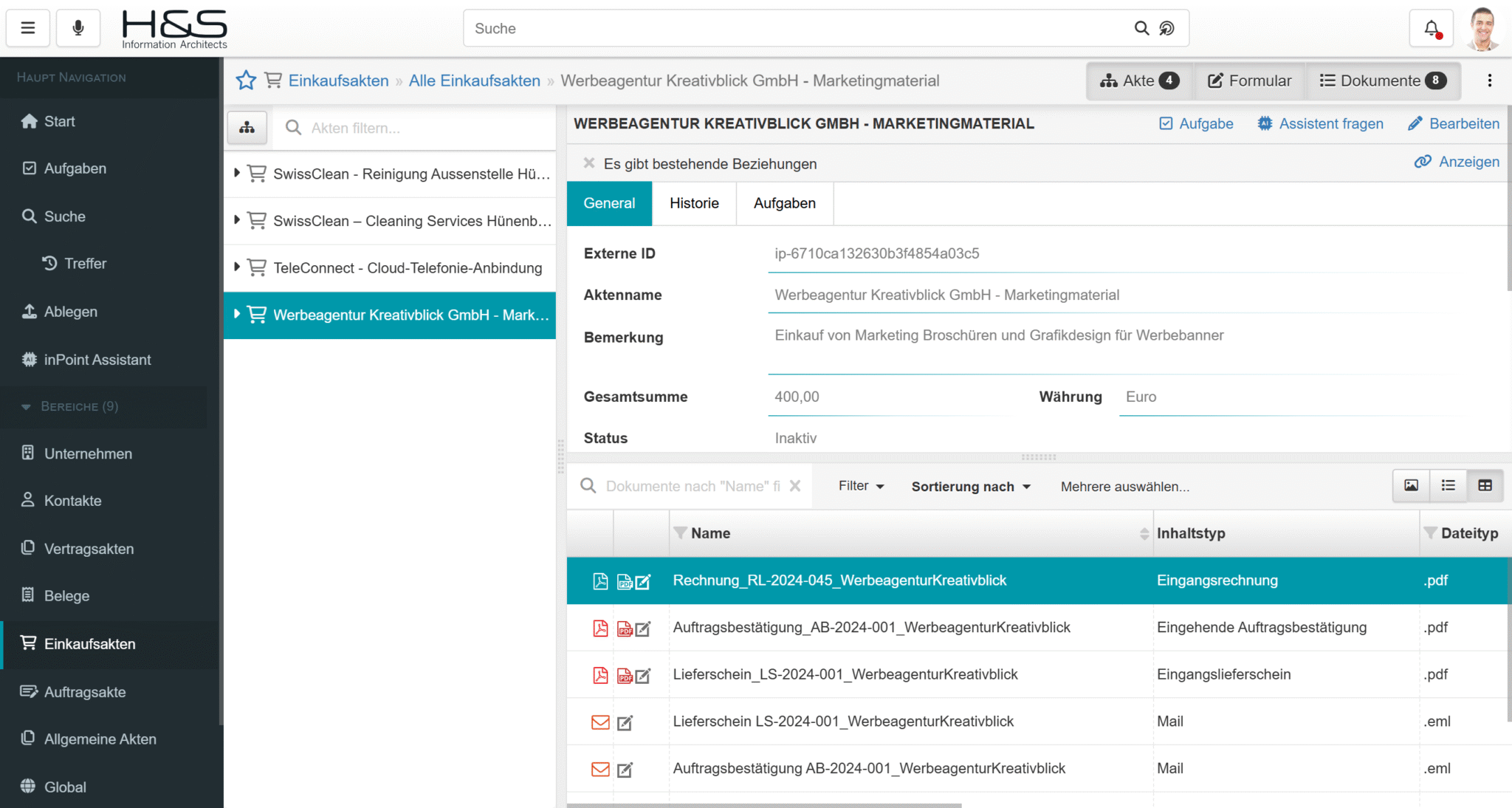The image size is (1512, 808).
Task: Click Anzeigen to show relations
Action: coord(1457,162)
